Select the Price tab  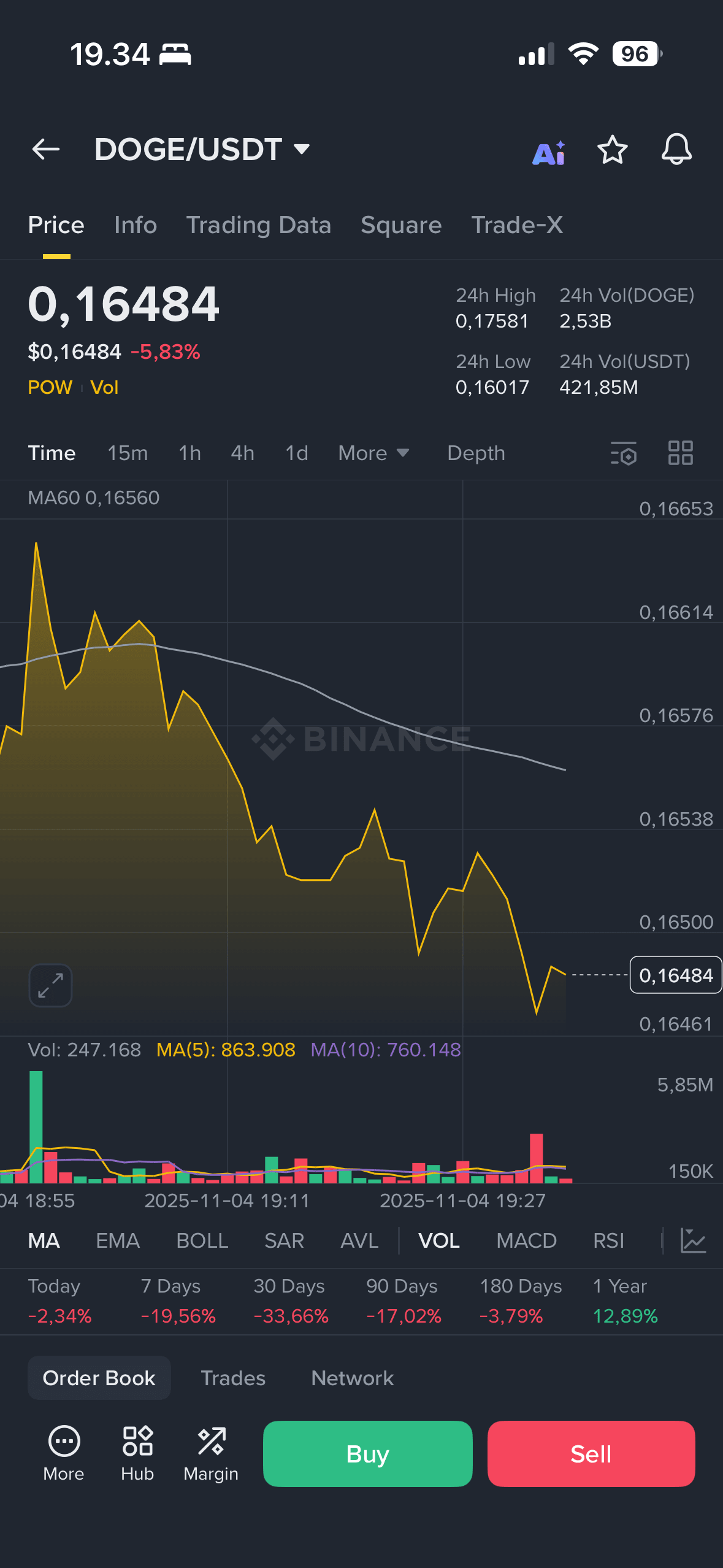[56, 225]
